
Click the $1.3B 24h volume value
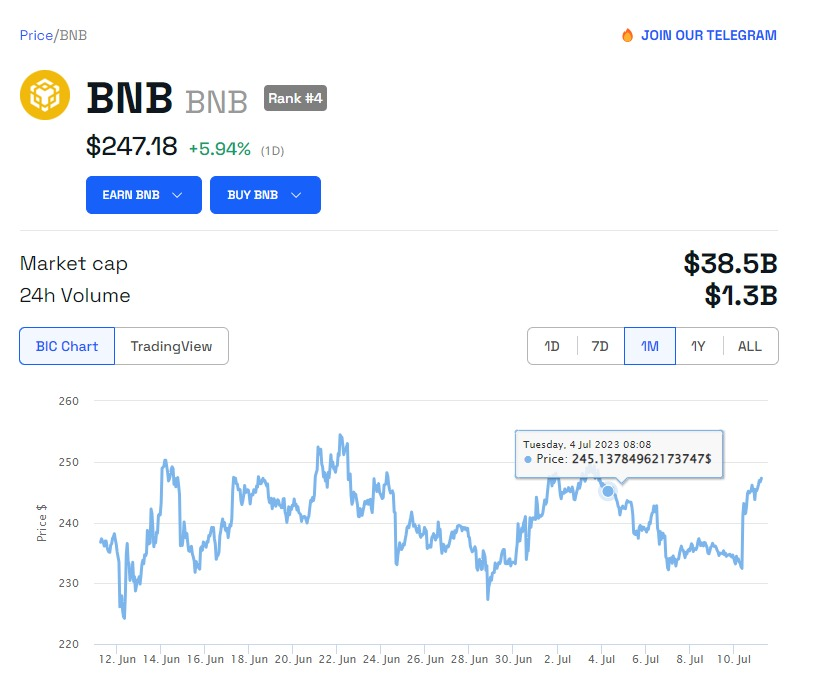tap(741, 295)
